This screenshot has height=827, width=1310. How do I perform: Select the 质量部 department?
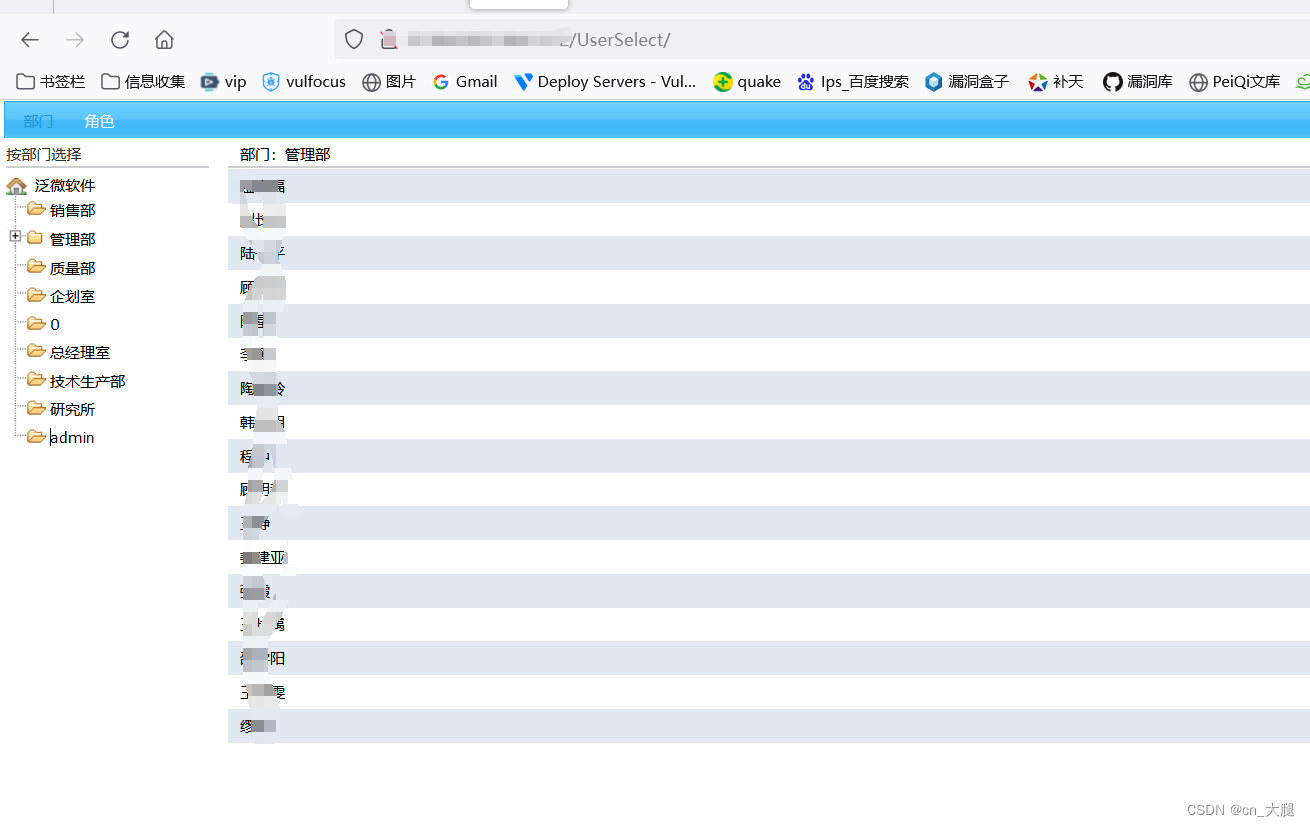click(73, 269)
